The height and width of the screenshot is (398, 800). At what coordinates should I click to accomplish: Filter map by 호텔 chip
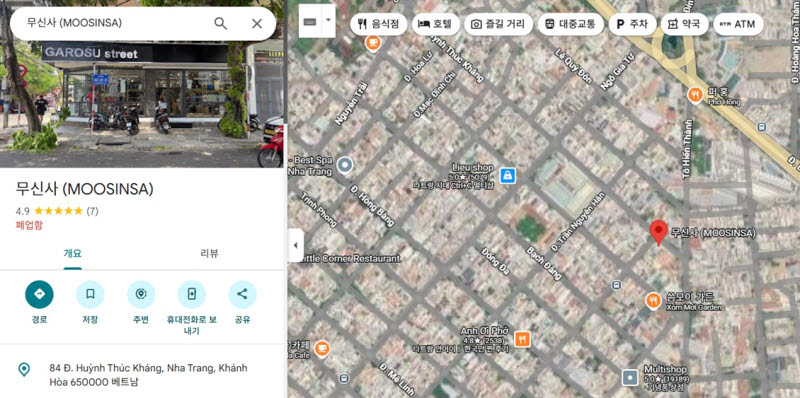[x=436, y=24]
